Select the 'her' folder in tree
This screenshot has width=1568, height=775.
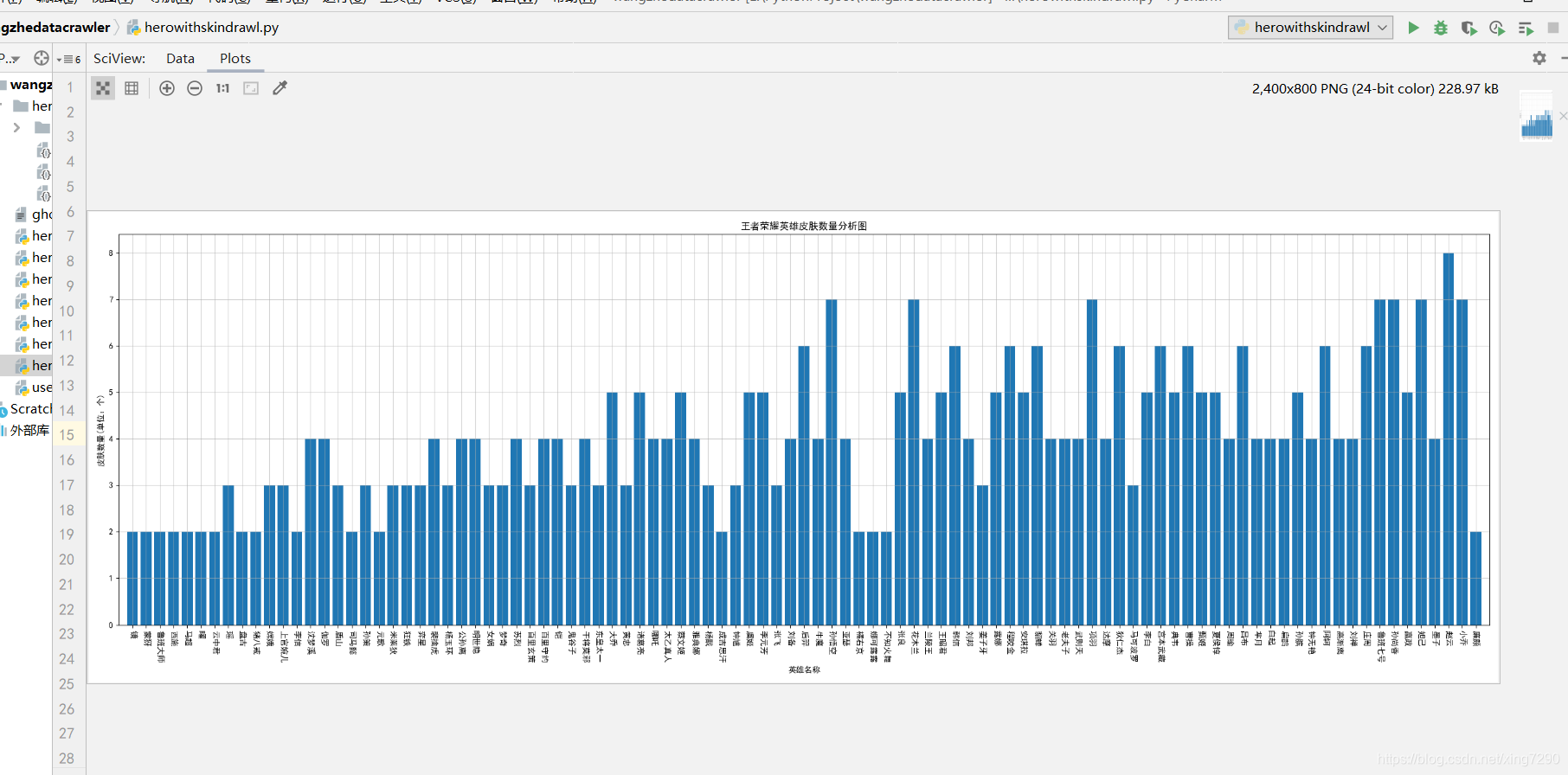click(x=33, y=106)
